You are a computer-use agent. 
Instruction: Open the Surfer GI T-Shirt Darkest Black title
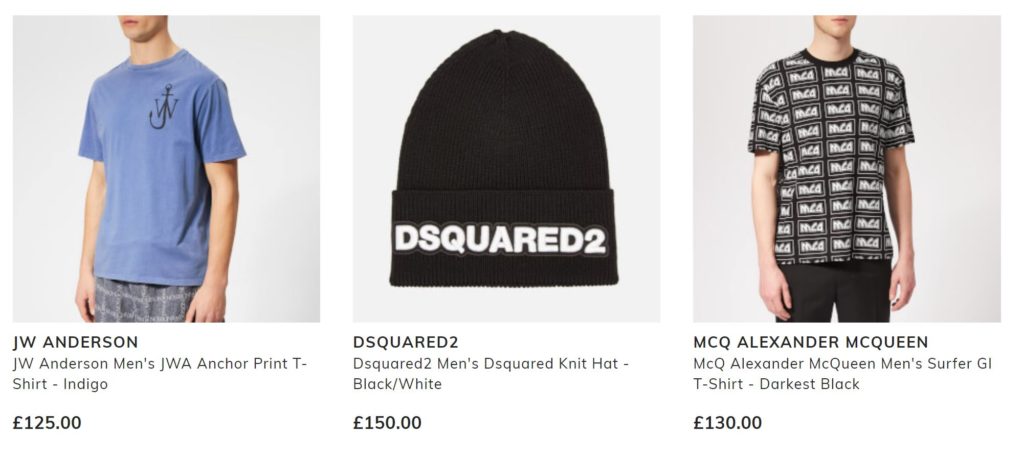(x=842, y=374)
